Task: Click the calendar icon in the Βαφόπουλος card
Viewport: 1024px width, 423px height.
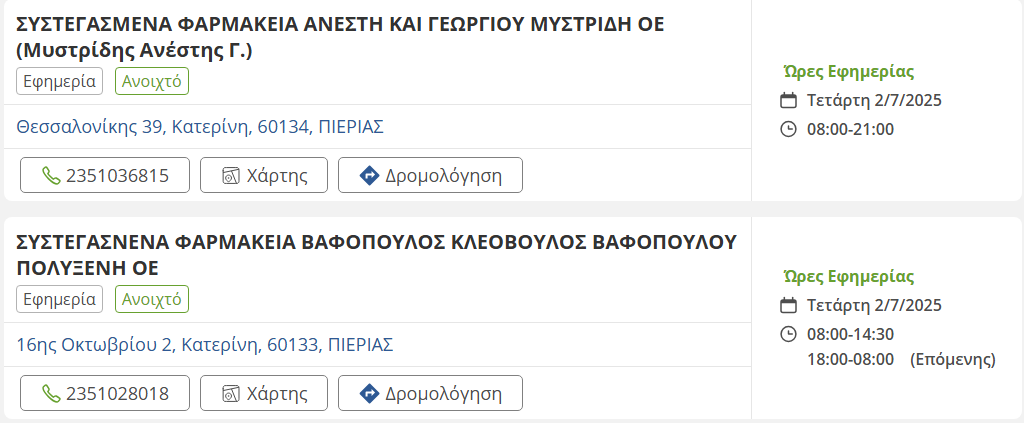Action: tap(788, 305)
